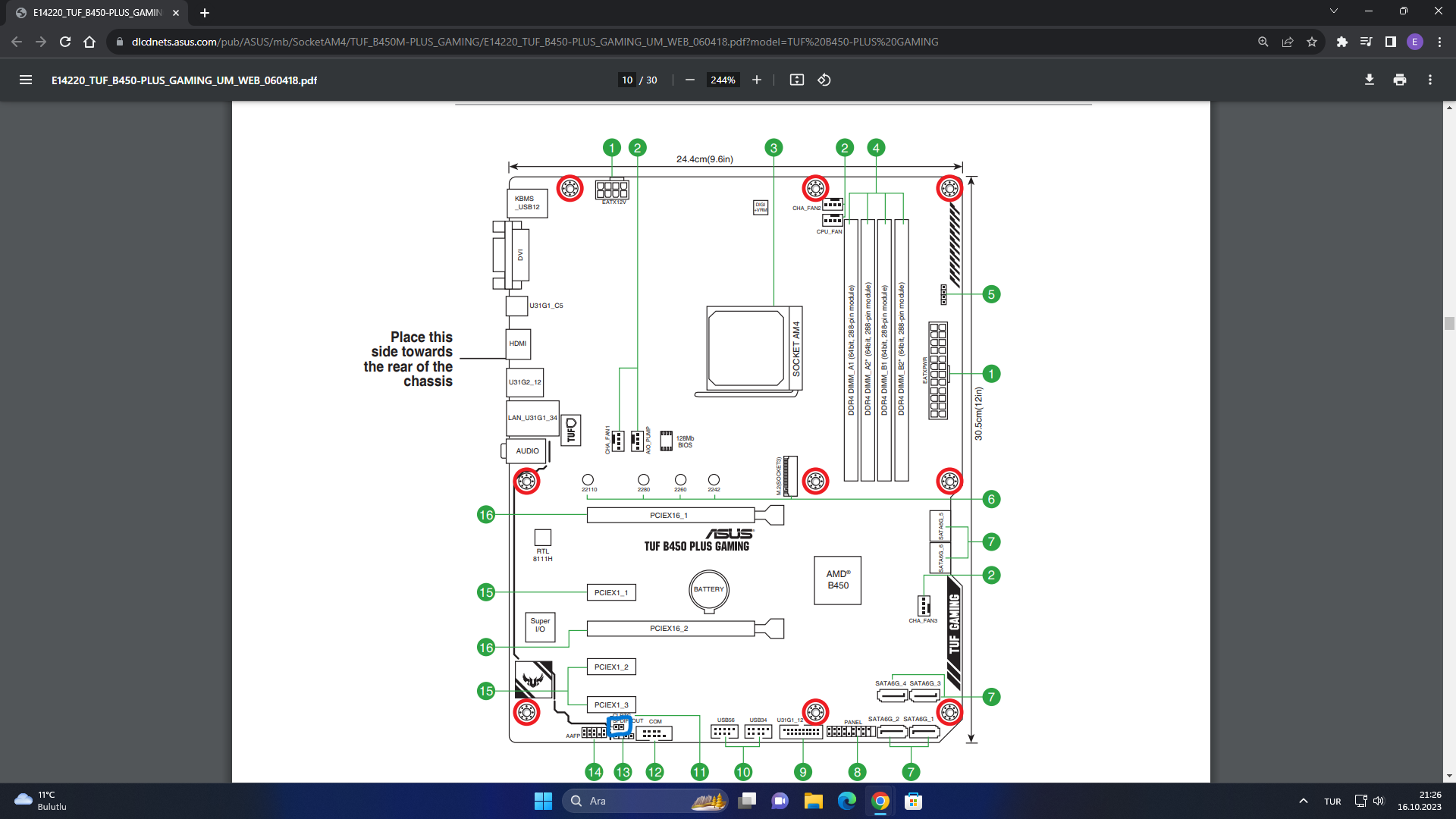1456x819 pixels.
Task: Rotate the PDF counterclockwise
Action: 824,80
